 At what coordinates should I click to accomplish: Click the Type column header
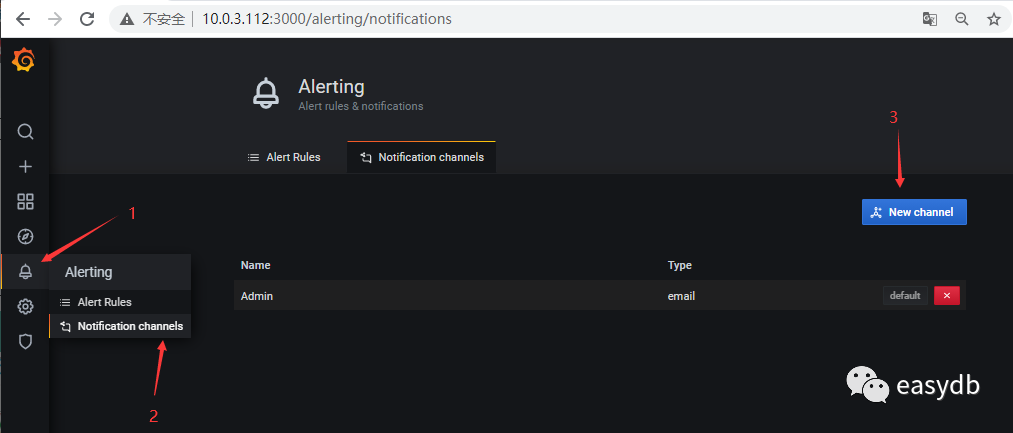[x=680, y=265]
